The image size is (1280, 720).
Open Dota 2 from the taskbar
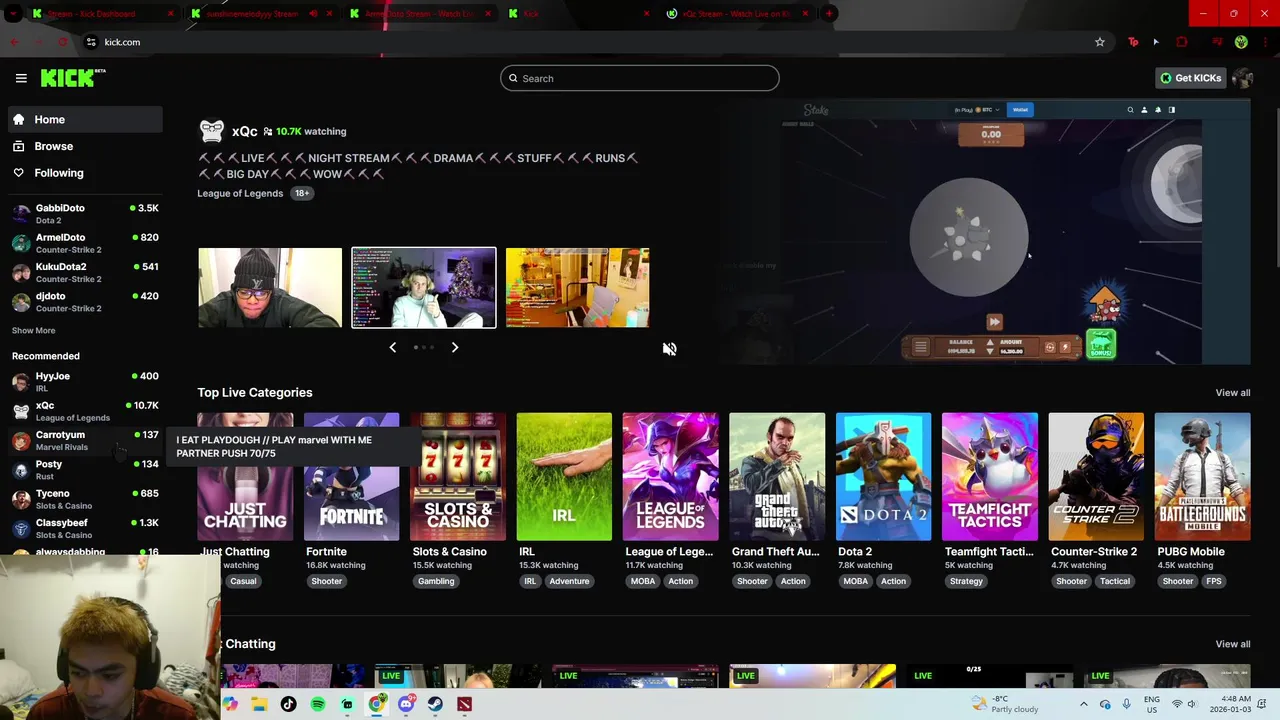pyautogui.click(x=464, y=704)
